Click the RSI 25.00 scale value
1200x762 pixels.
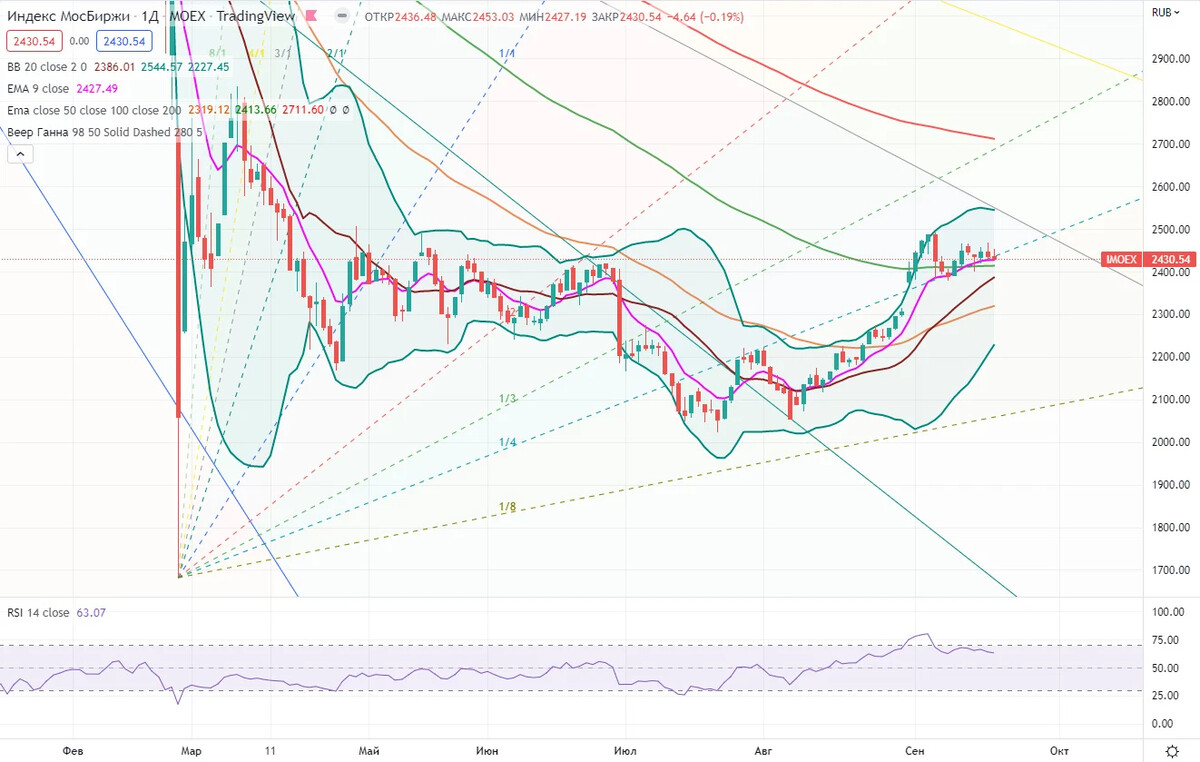[x=1164, y=695]
